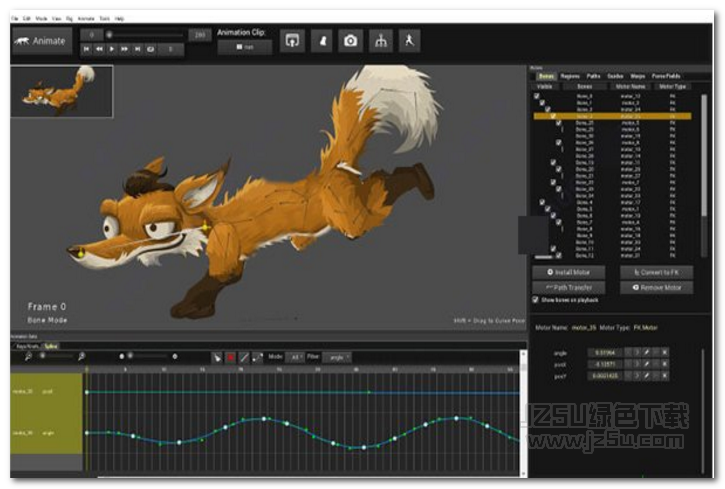Image resolution: width=725 pixels, height=489 pixels.
Task: Open the File menu
Action: [x=14, y=18]
